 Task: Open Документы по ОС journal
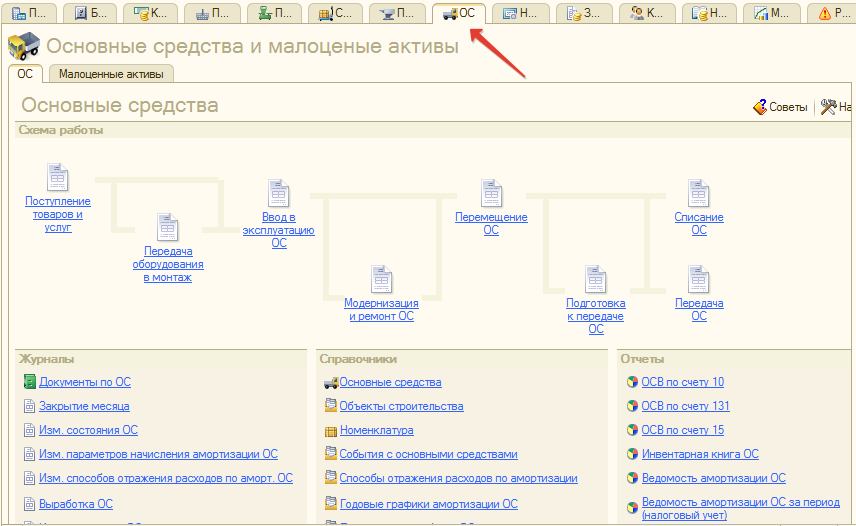pyautogui.click(x=84, y=382)
